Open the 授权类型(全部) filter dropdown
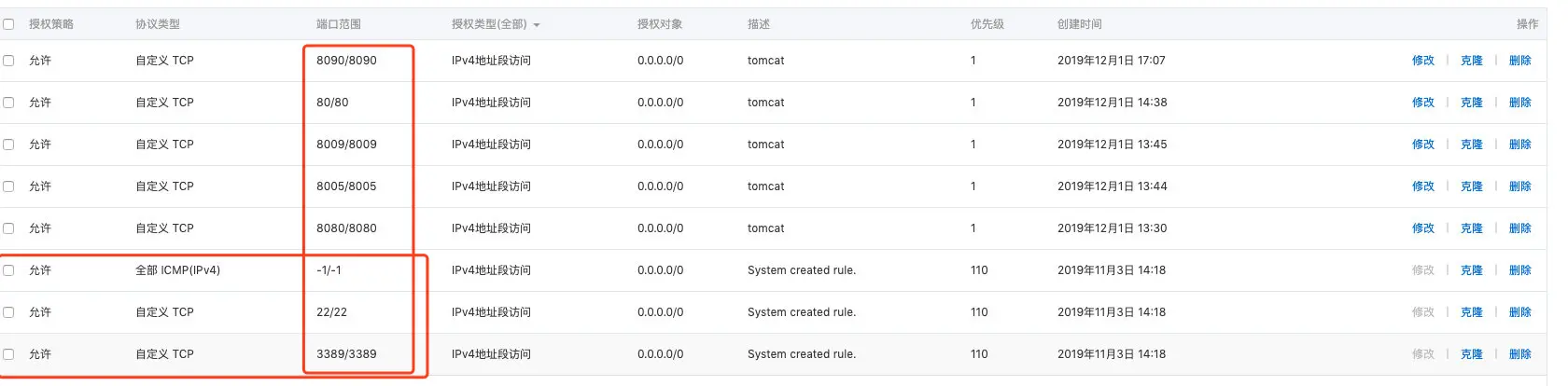The width and height of the screenshot is (1568, 386). click(496, 24)
